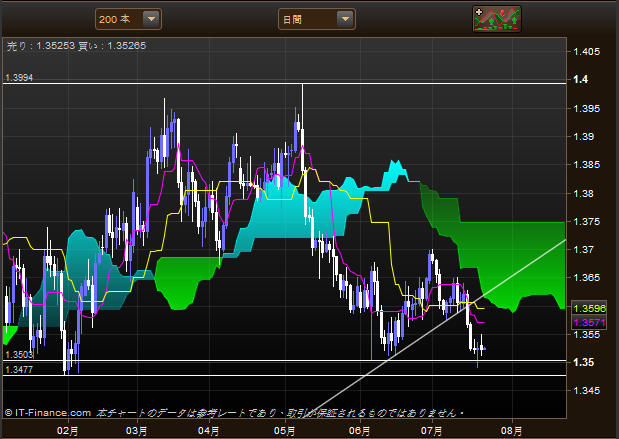
Task: Click the 05月 date axis label
Action: pos(284,430)
